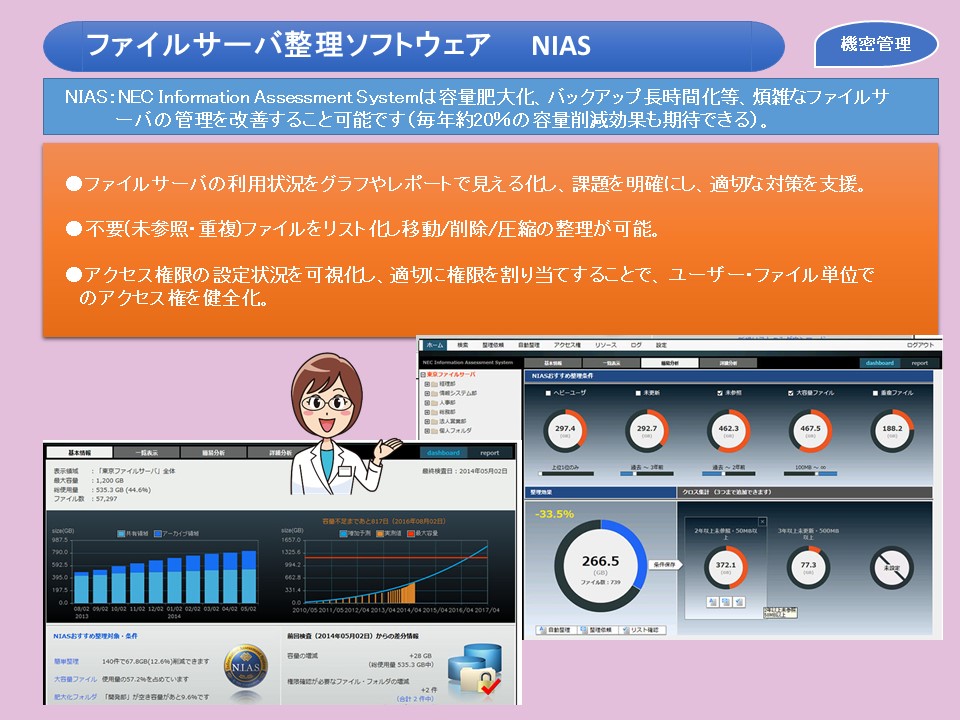Click the アーカイブ領域 legend swatch
The height and width of the screenshot is (720, 960).
158,534
